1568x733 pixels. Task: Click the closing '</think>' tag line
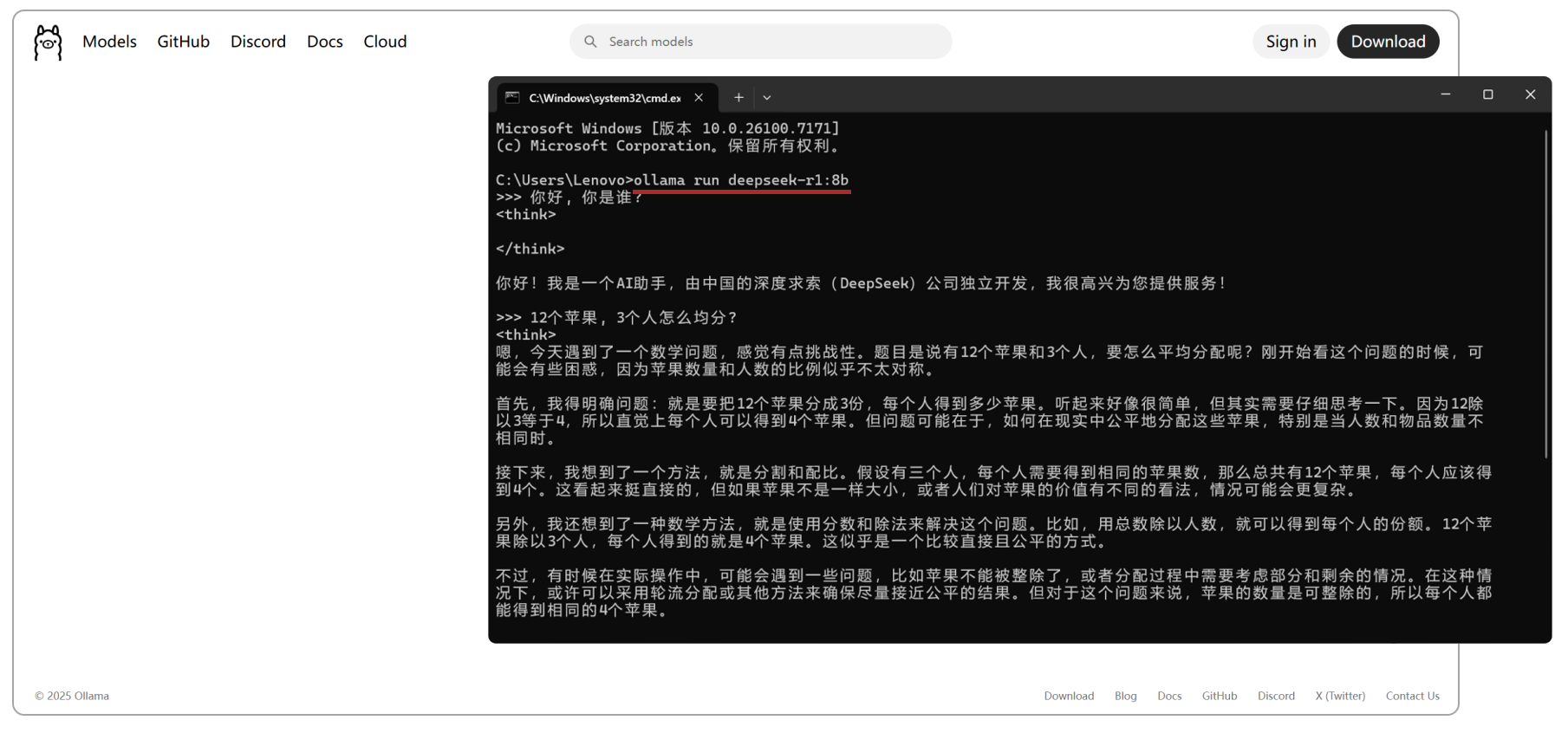tap(530, 249)
